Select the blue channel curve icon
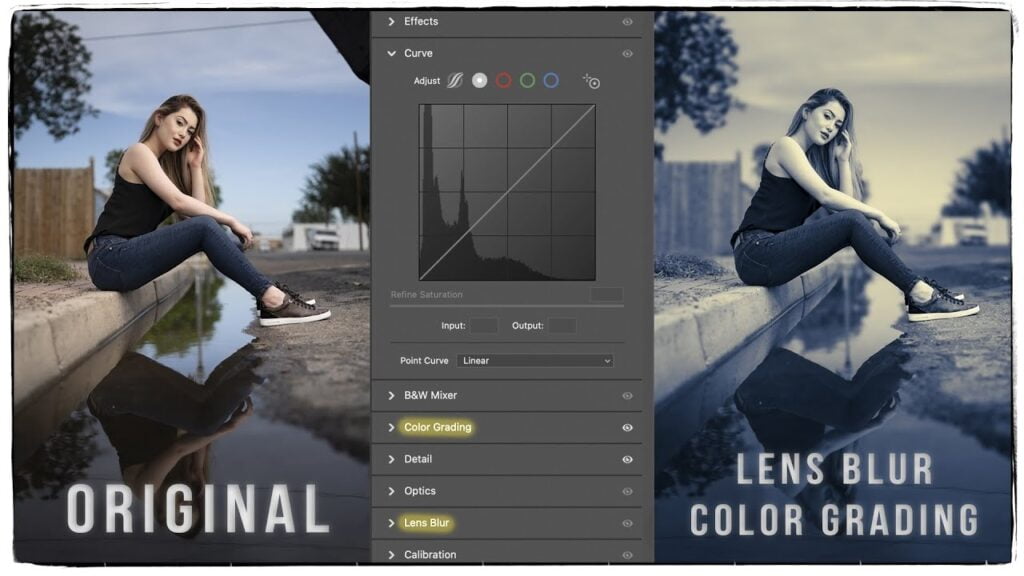Viewport: 1024px width, 576px height. [549, 81]
